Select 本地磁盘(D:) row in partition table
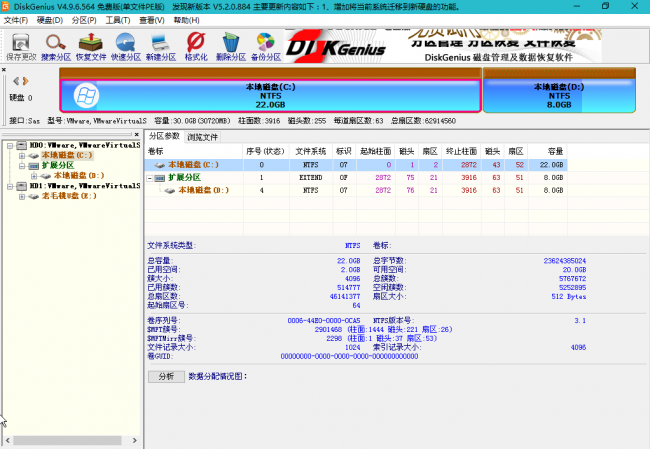Image resolution: width=650 pixels, height=449 pixels. [x=356, y=190]
